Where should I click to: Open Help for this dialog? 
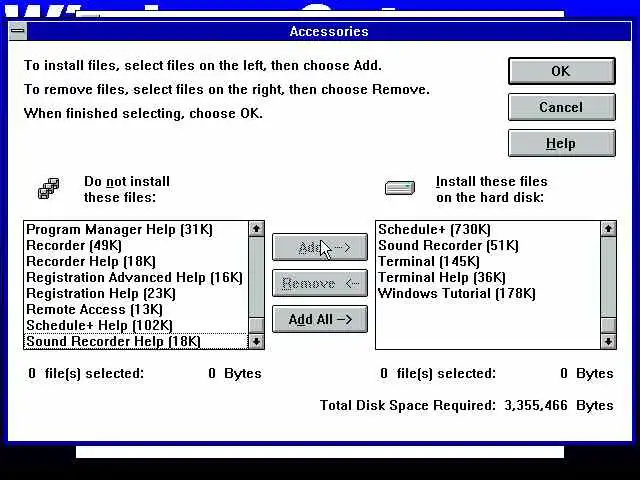562,143
